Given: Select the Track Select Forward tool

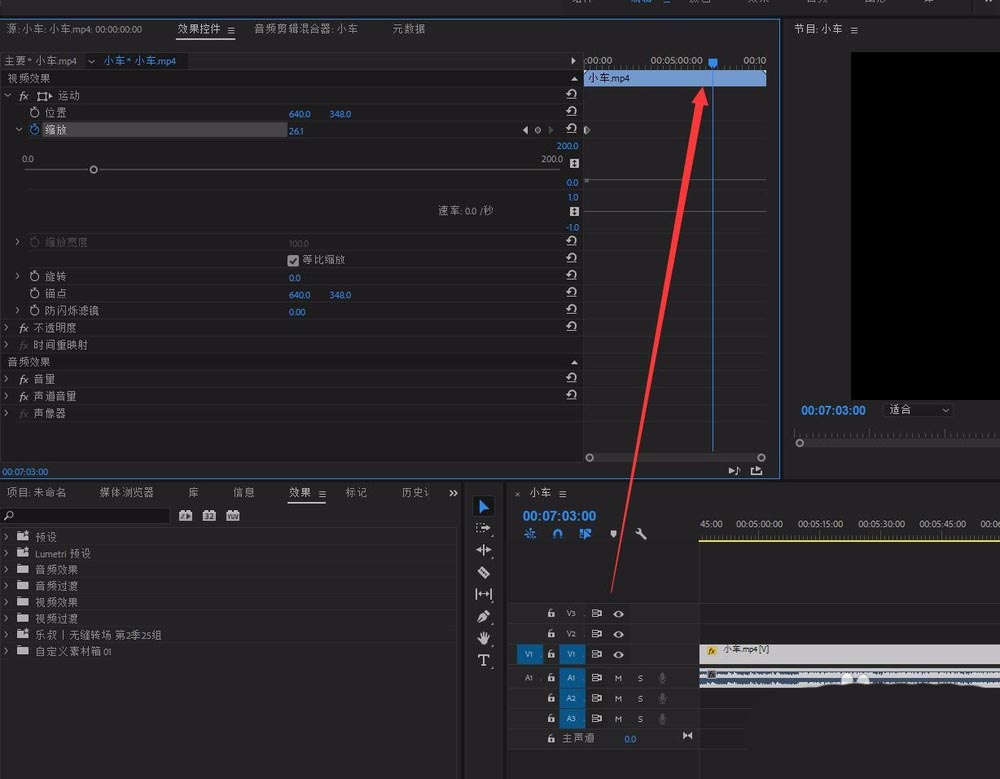Looking at the screenshot, I should (483, 528).
